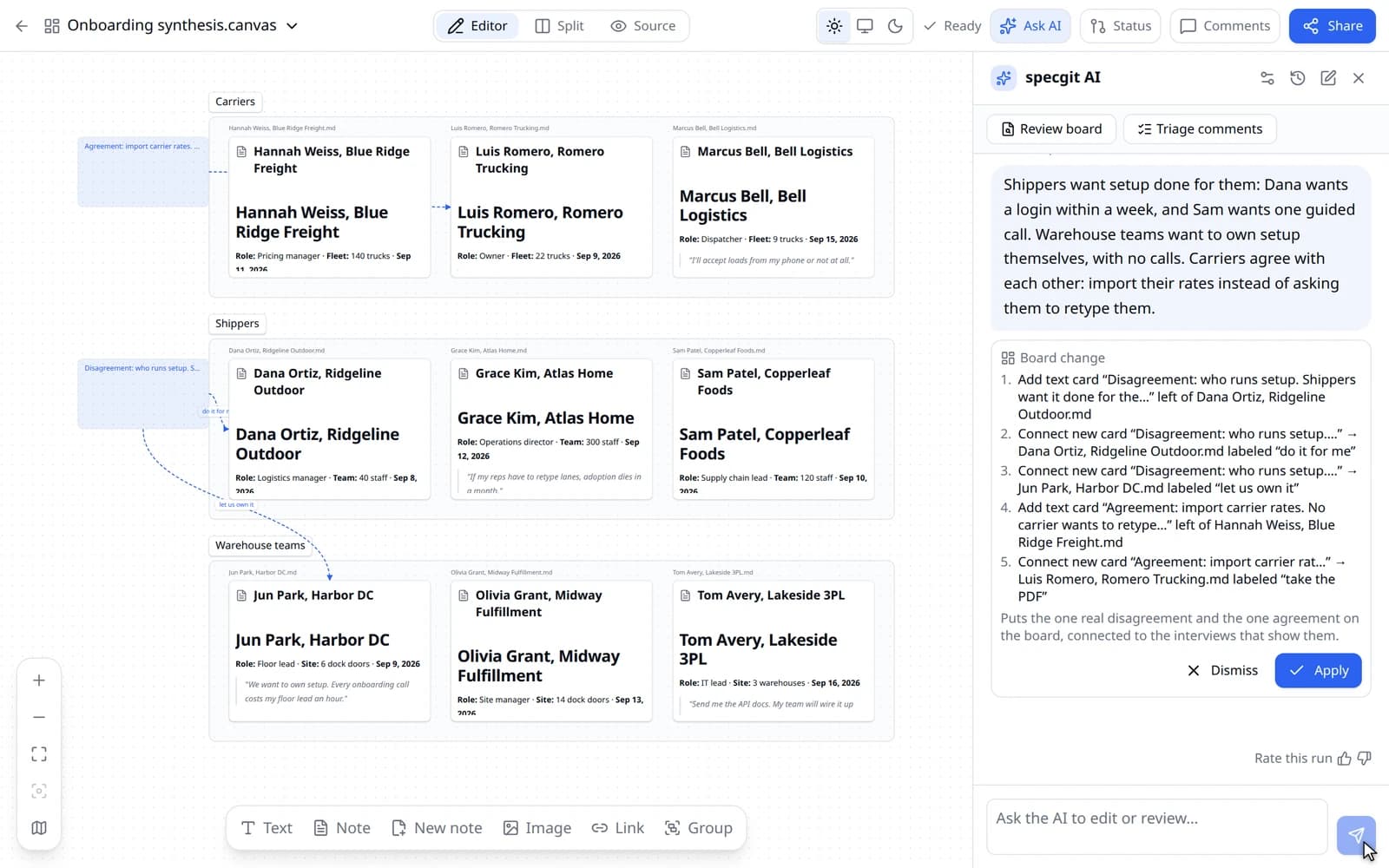Switch to Split view

(559, 26)
